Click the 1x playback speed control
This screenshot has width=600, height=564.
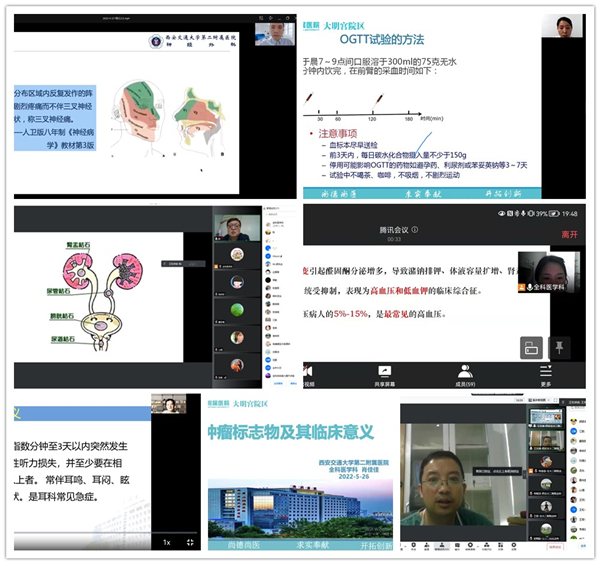tap(167, 542)
